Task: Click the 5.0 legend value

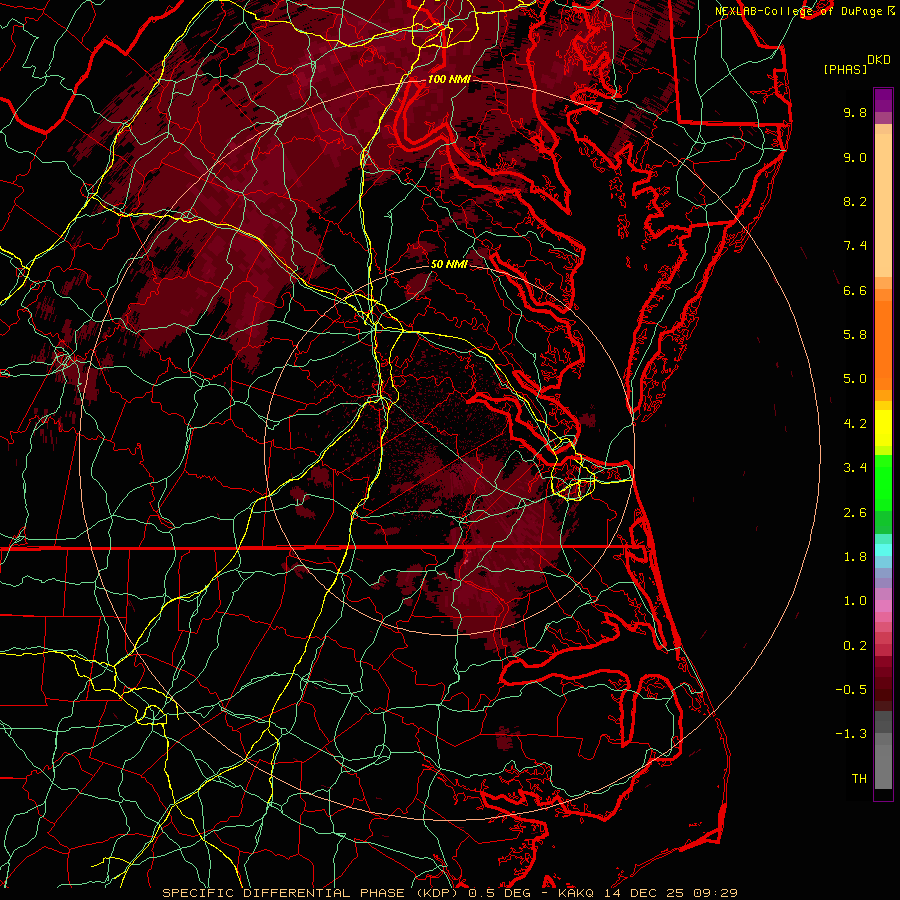Action: click(855, 379)
